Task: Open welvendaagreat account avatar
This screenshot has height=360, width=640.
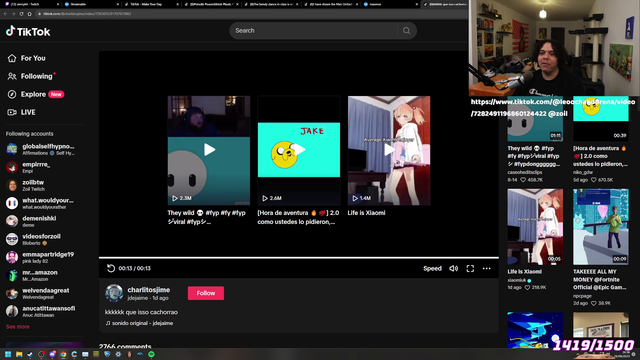Action: 12,293
